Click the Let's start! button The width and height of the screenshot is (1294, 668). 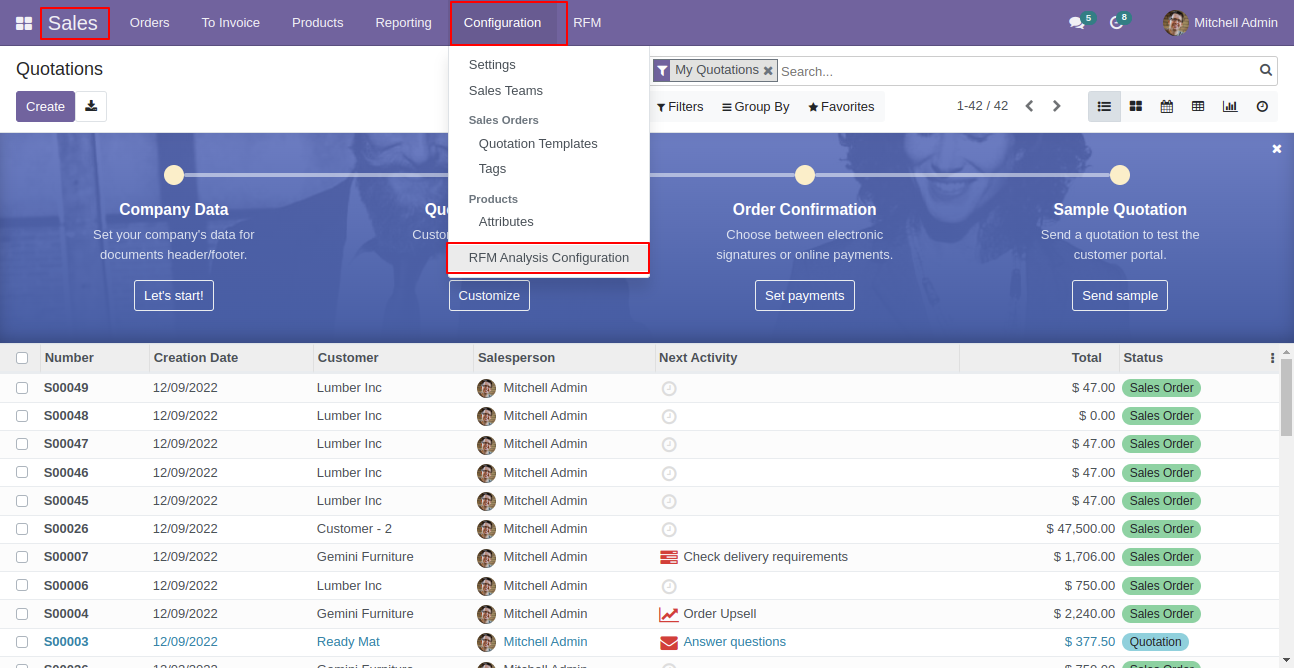pyautogui.click(x=174, y=296)
